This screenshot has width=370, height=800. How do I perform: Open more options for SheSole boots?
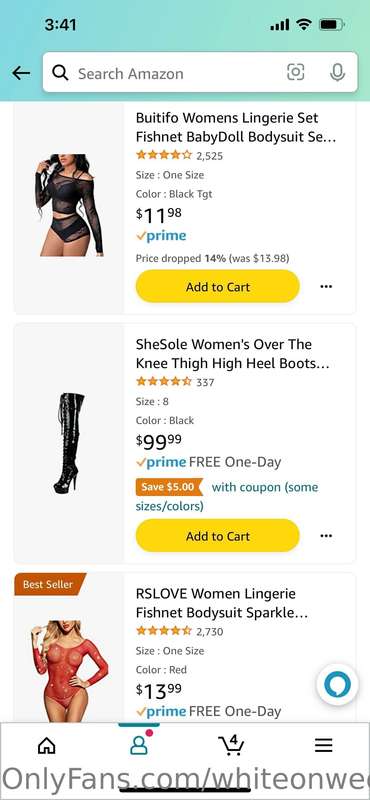pos(326,536)
